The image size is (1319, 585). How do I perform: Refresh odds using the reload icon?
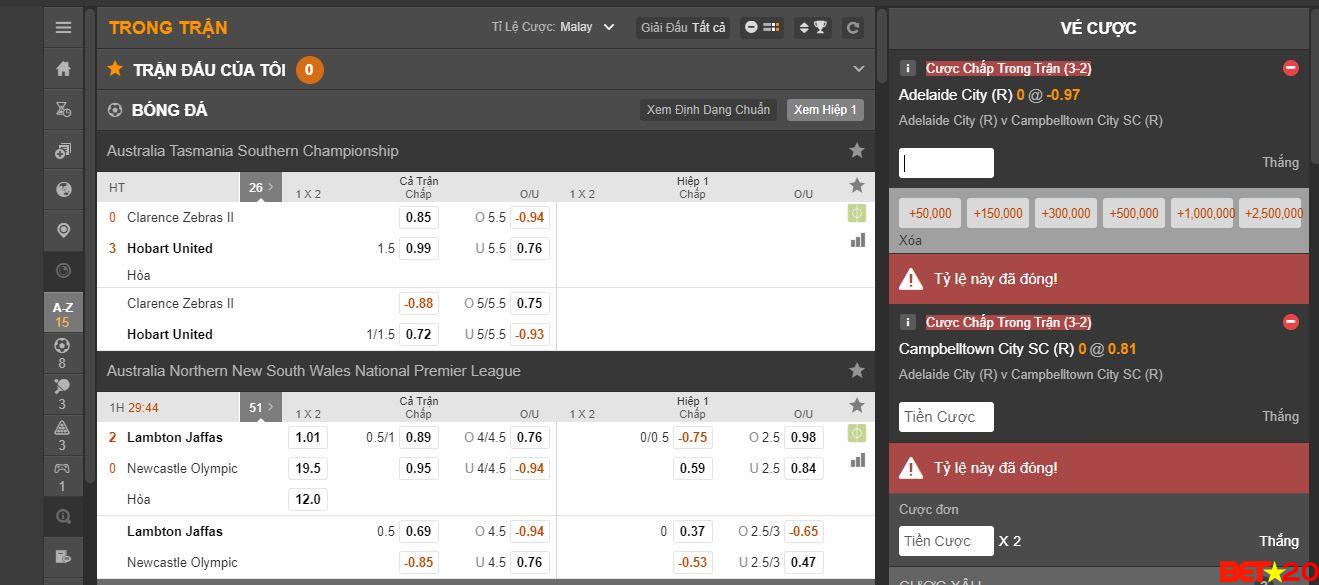pyautogui.click(x=852, y=27)
